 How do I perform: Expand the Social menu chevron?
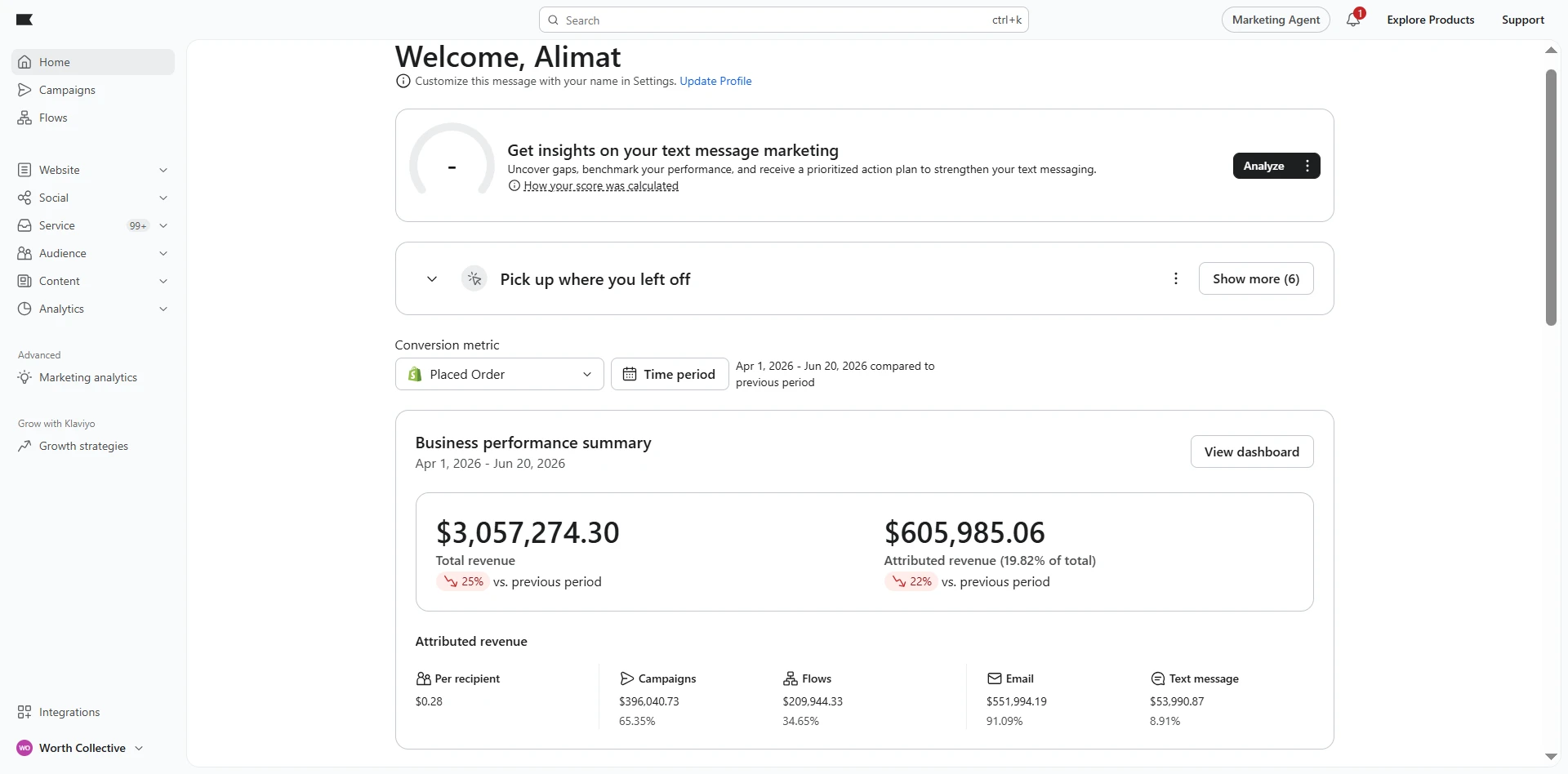pos(163,198)
